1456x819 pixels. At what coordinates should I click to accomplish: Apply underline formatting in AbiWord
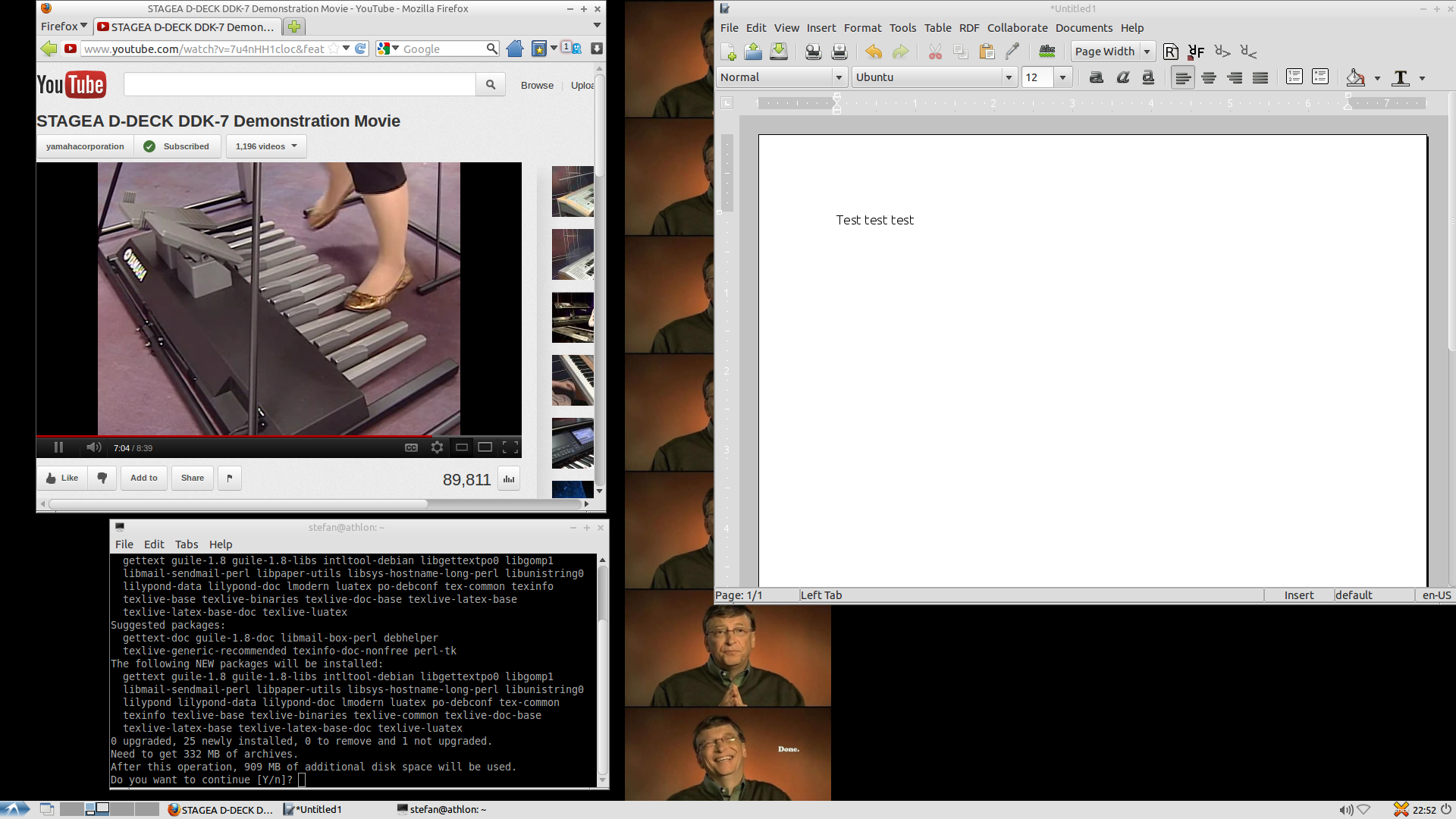(1148, 77)
